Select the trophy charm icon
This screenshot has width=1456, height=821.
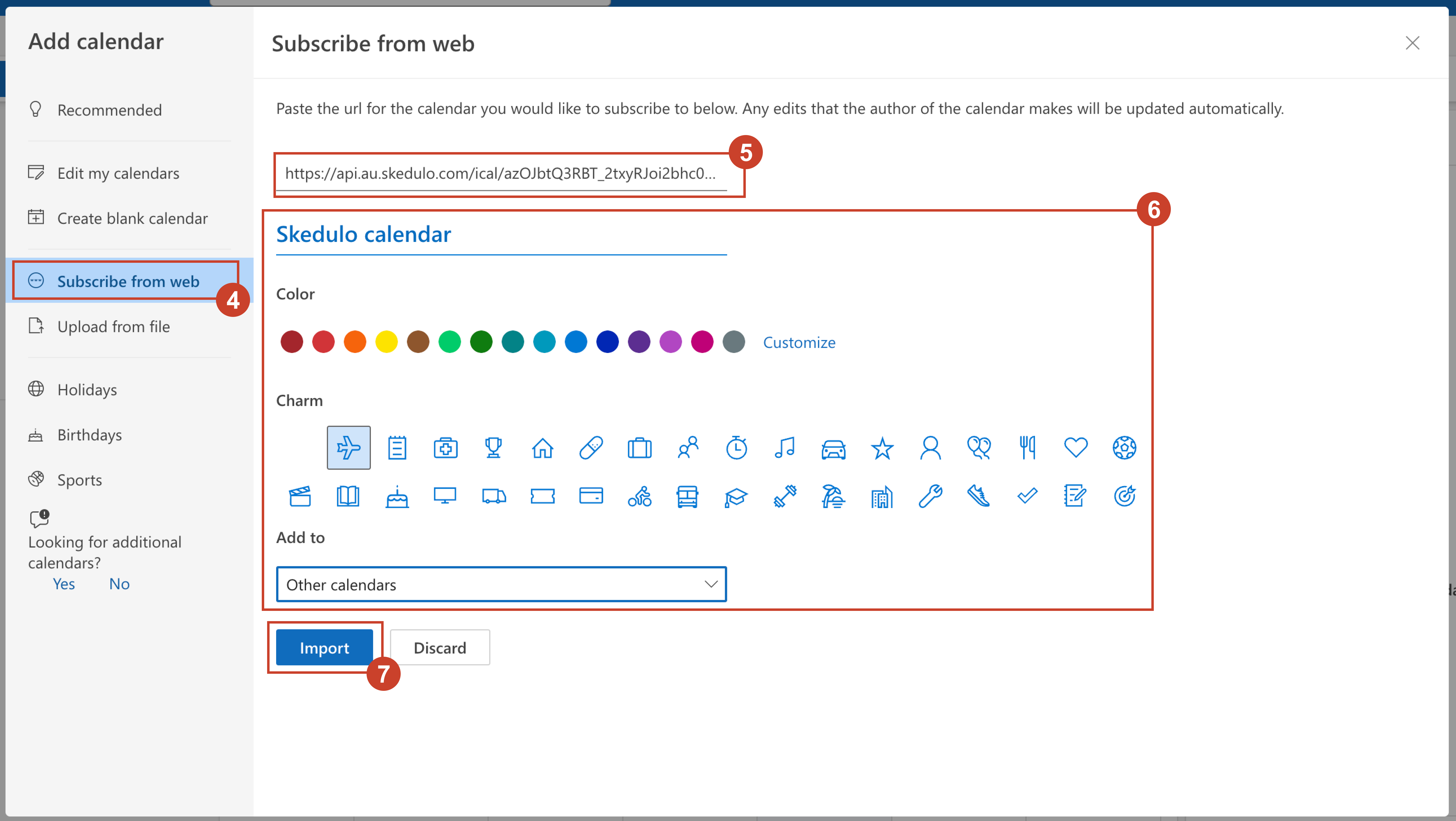[494, 448]
